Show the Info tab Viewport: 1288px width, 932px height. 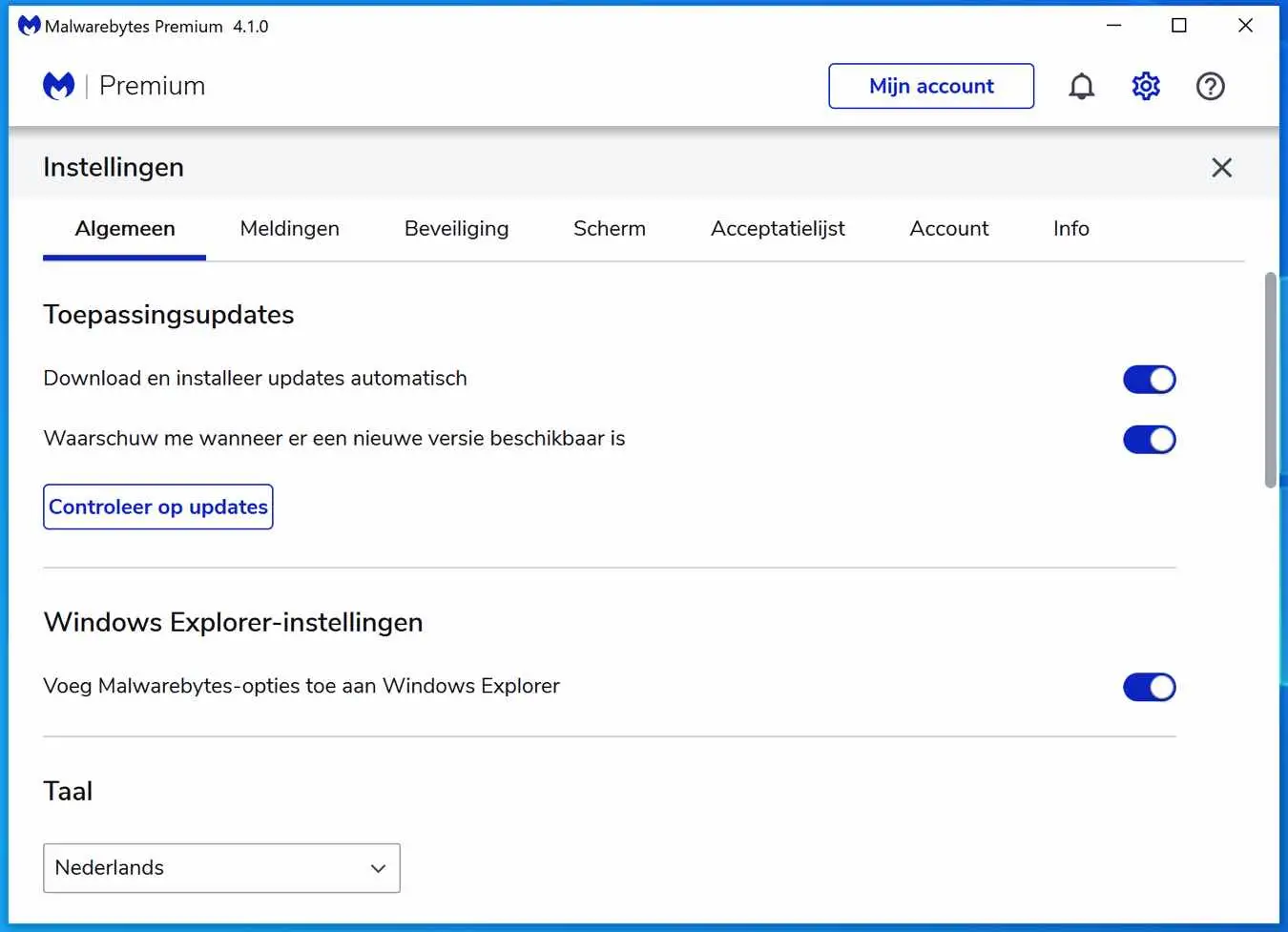(x=1071, y=229)
